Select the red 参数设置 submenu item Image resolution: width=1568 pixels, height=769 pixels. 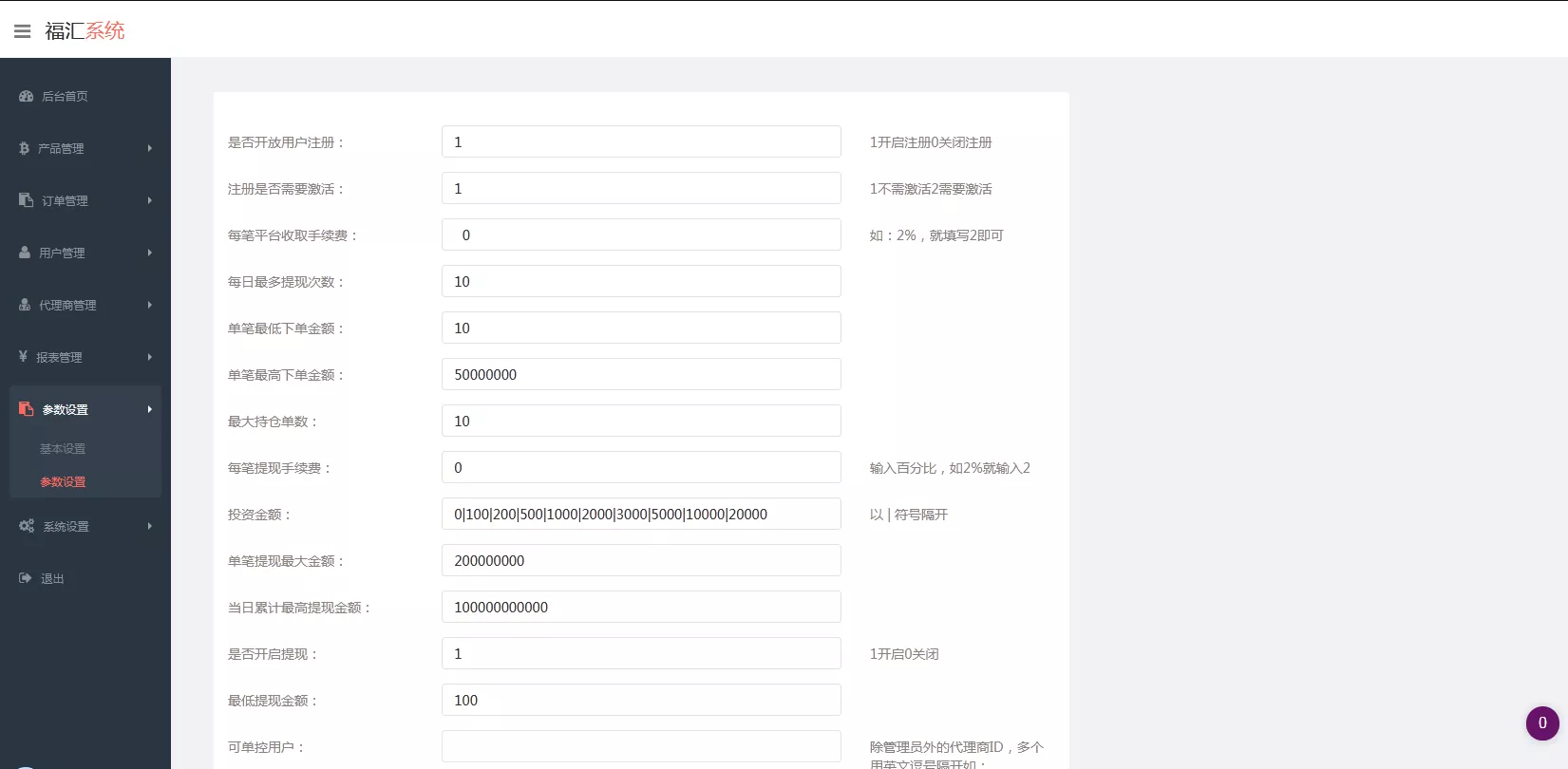click(x=63, y=482)
